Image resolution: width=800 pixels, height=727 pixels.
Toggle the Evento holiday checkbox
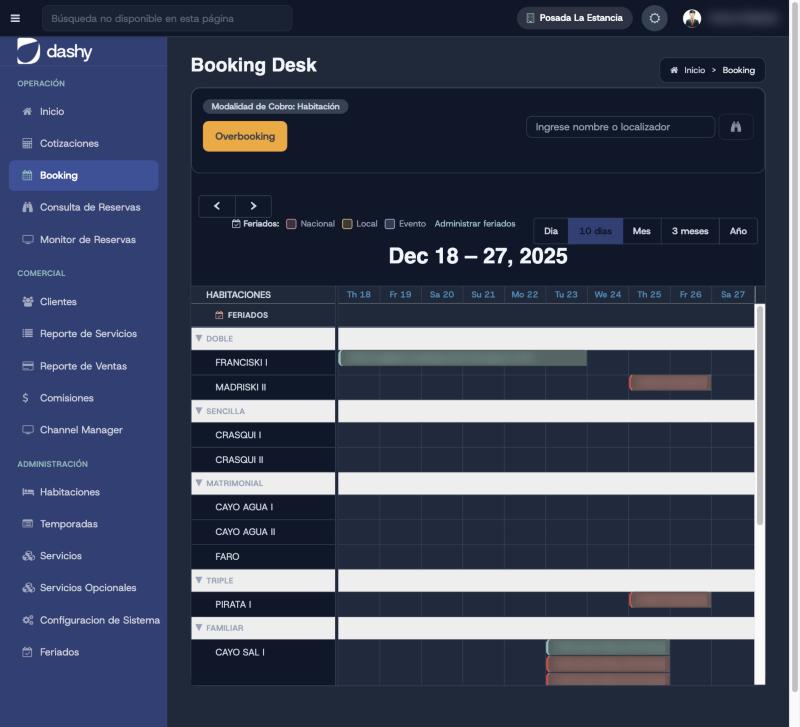[390, 223]
